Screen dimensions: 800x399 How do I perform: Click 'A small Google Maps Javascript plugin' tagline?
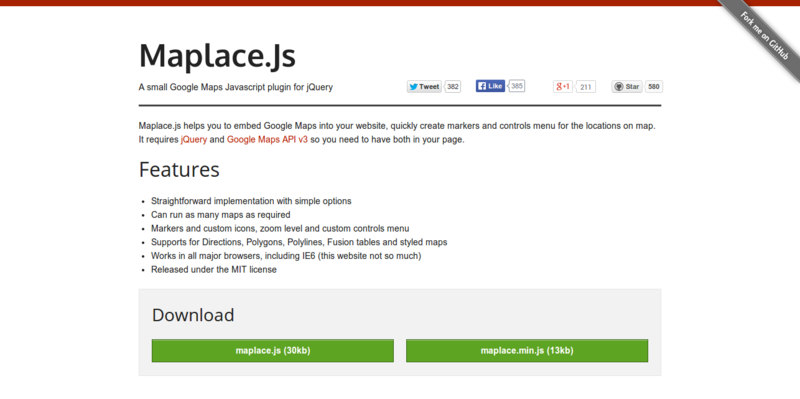[236, 87]
